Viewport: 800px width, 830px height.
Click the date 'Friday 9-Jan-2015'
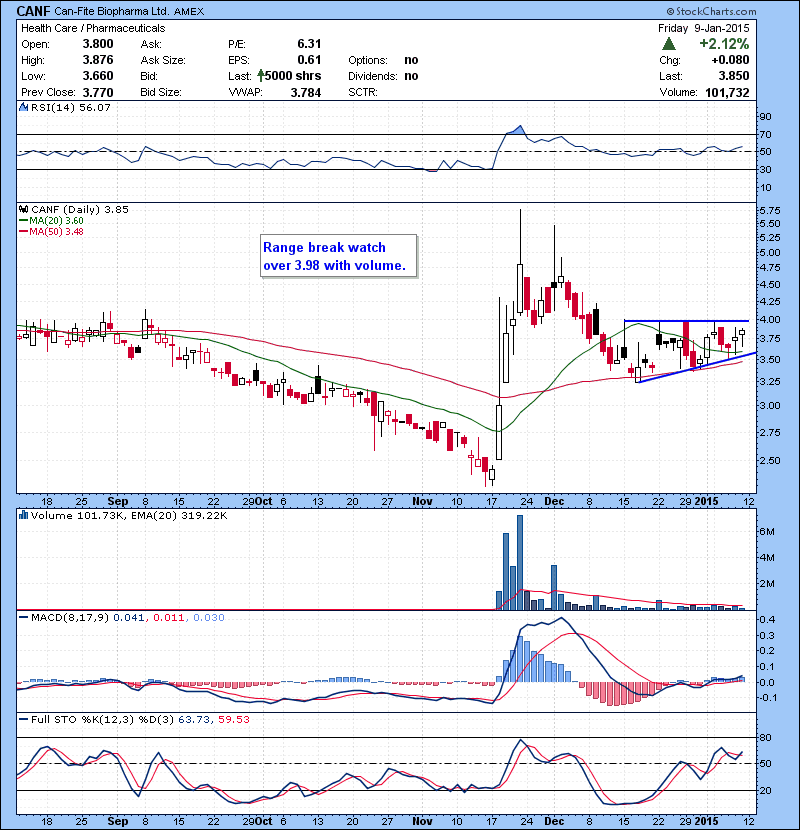coord(704,28)
